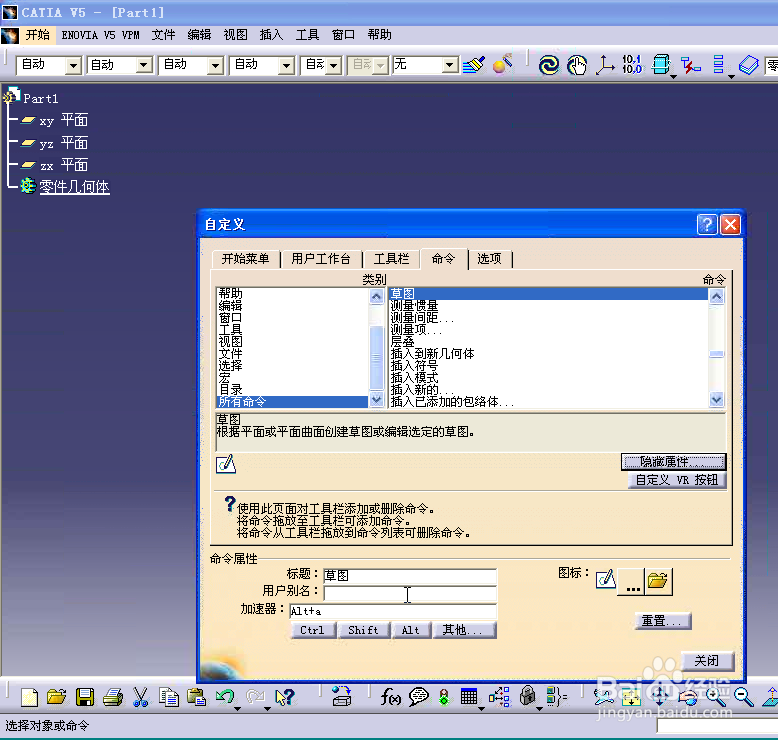The image size is (778, 740).
Task: Click the 隐藏属性 button
Action: click(673, 462)
